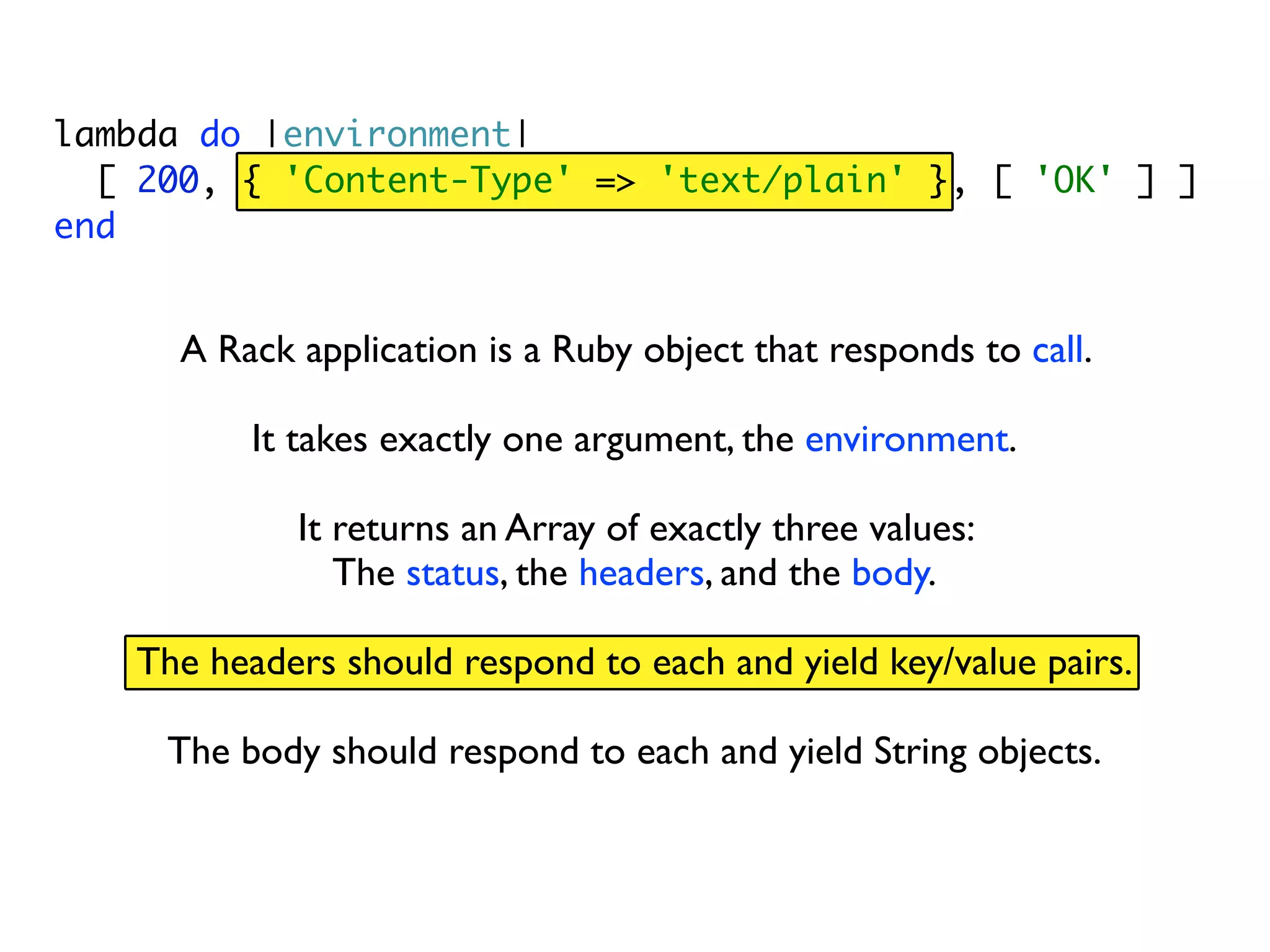Click 'It takes exactly one argument' text
This screenshot has height=952, width=1270.
(490, 440)
